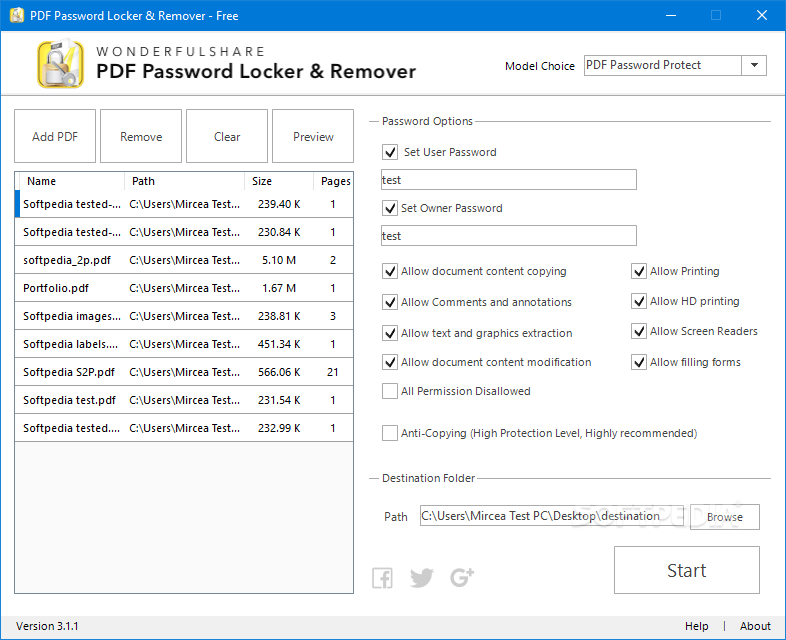
Task: Click the Twitter bird icon
Action: pos(422,578)
